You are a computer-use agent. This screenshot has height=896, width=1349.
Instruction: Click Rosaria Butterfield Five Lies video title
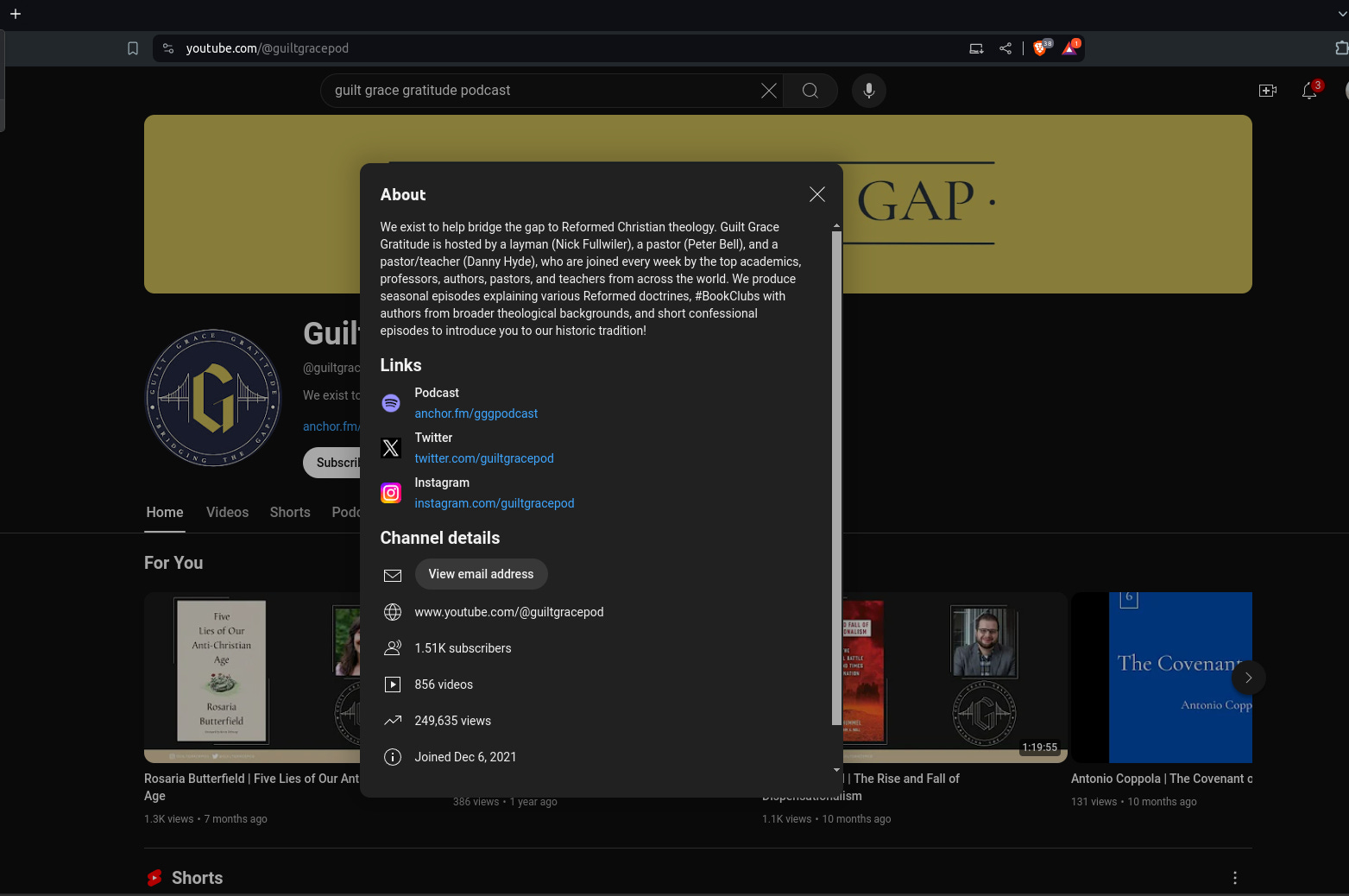[251, 787]
